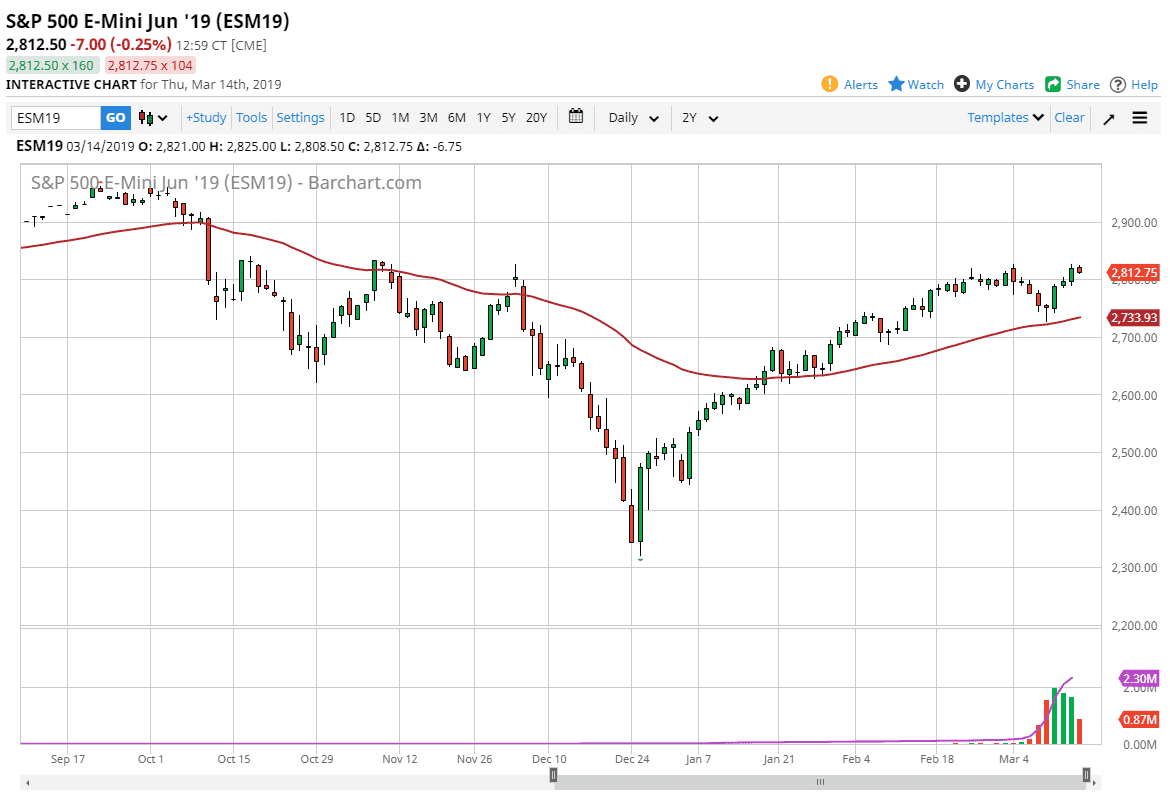This screenshot has width=1170, height=803.
Task: Switch to the 6M timeframe
Action: [456, 117]
